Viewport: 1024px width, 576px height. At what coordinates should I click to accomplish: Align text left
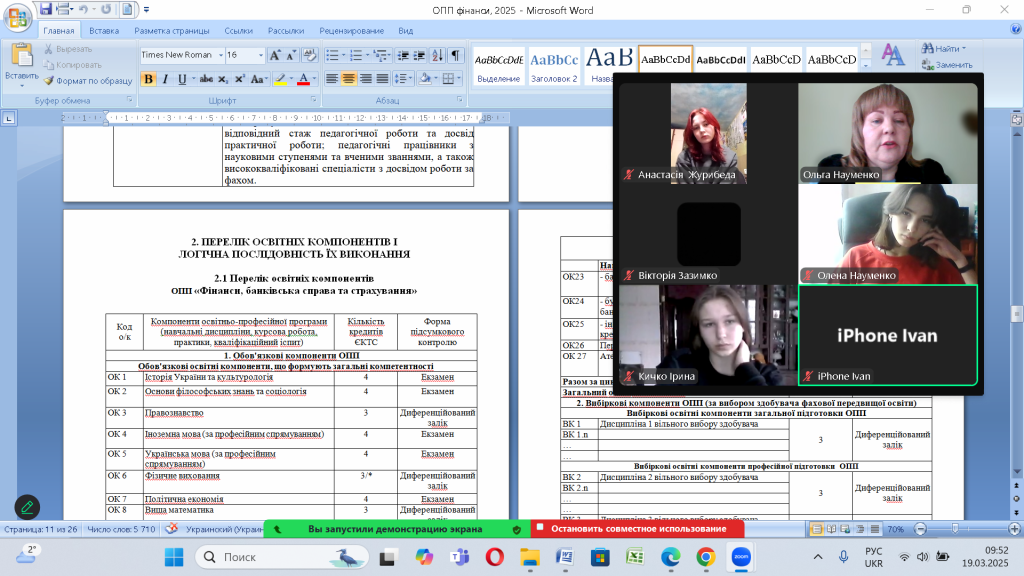(332, 79)
